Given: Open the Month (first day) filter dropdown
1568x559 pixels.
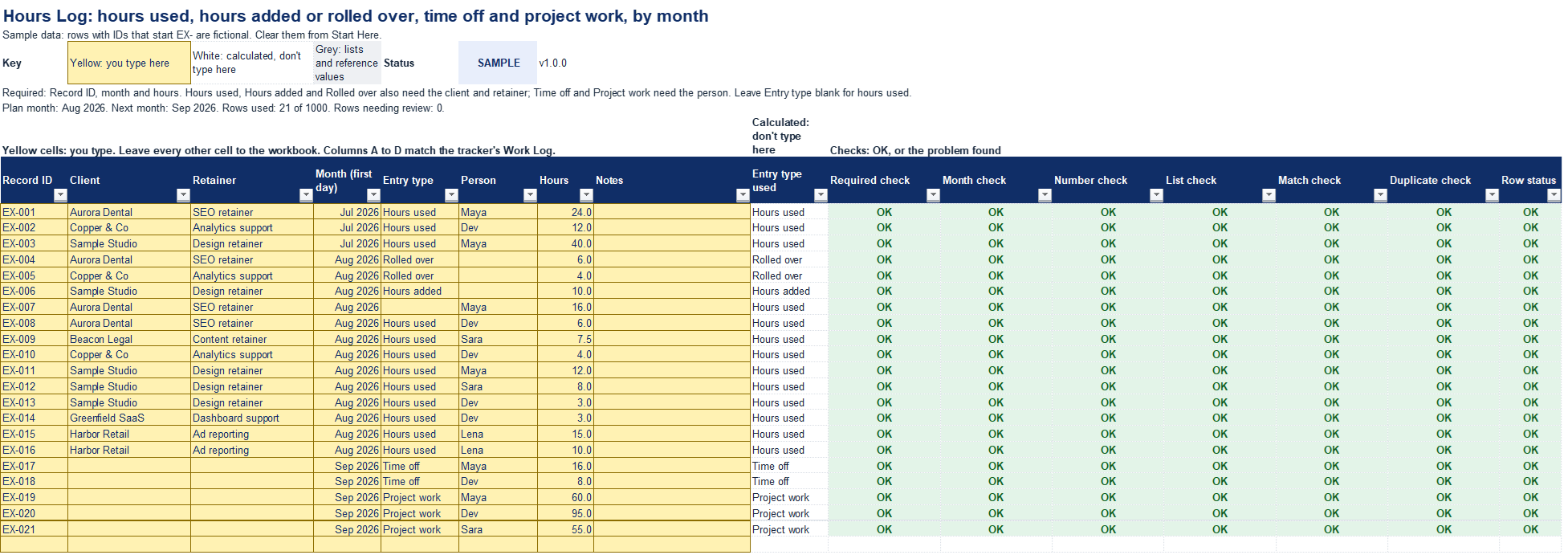Looking at the screenshot, I should (373, 195).
